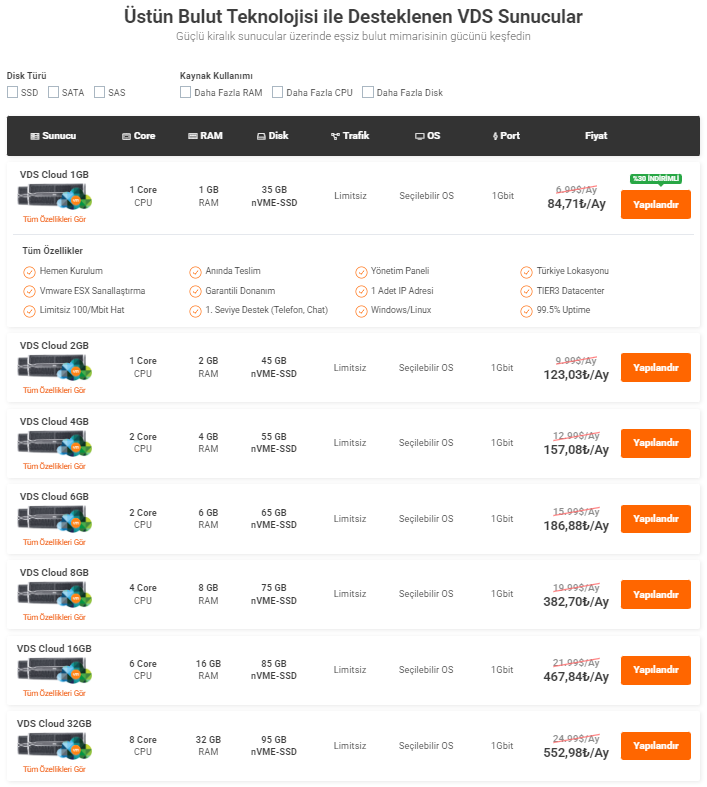The image size is (707, 787).
Task: Tick the SATA disk type checkbox
Action: (x=54, y=93)
